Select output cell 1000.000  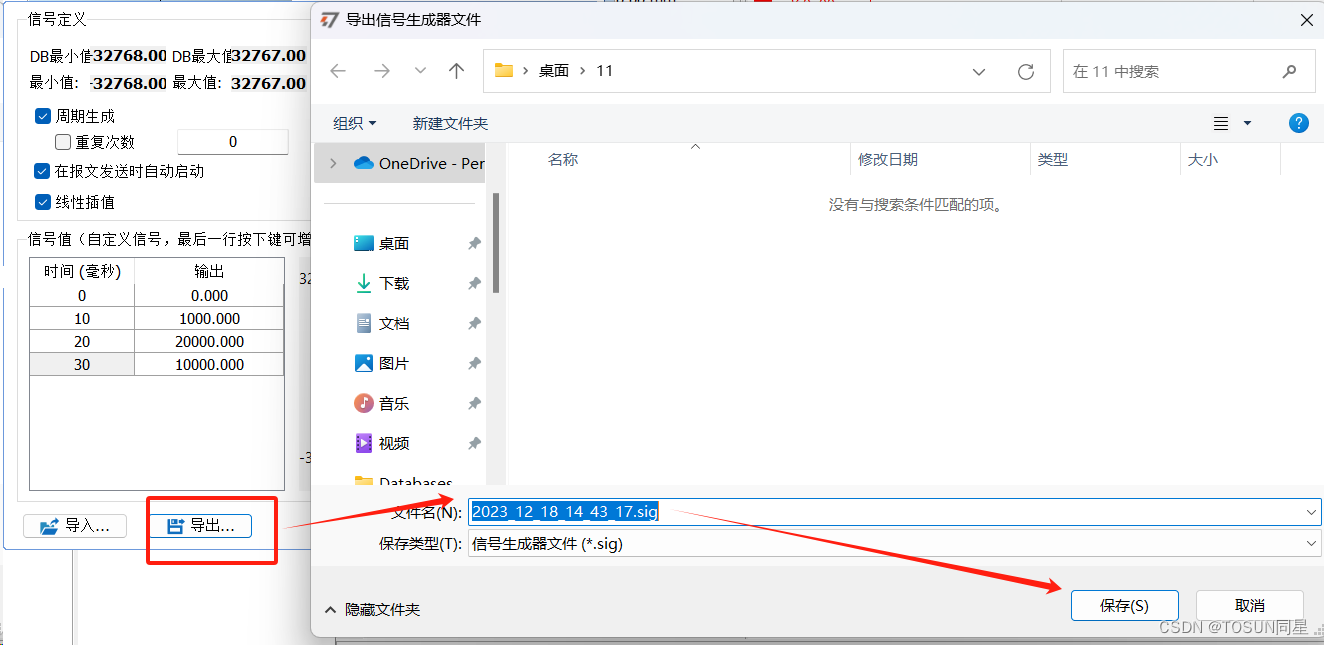point(210,318)
